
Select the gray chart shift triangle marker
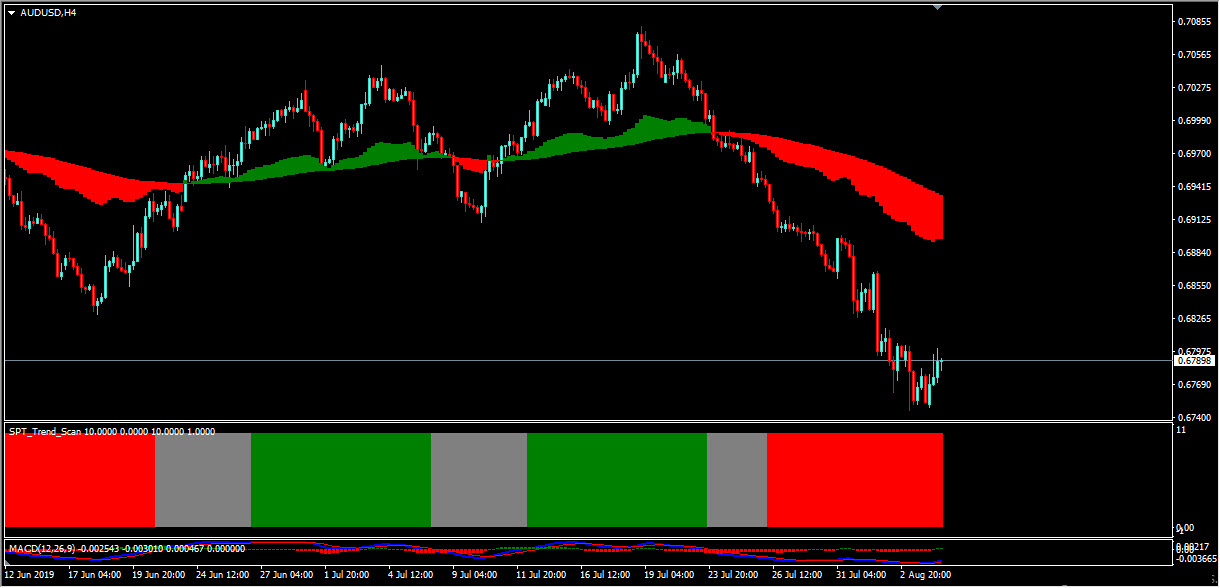pos(937,7)
